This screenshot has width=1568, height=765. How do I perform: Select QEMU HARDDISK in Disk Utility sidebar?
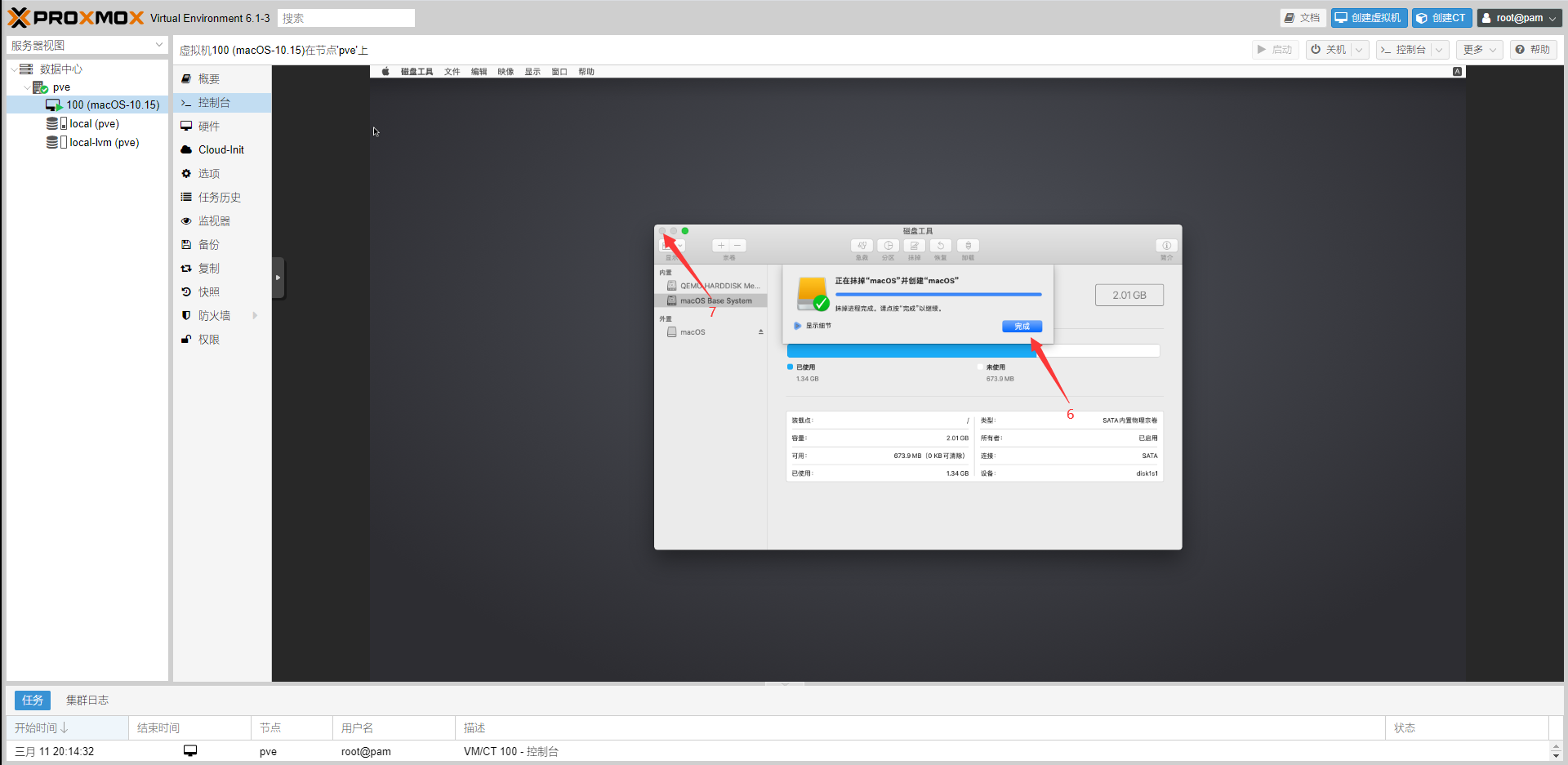click(x=719, y=286)
